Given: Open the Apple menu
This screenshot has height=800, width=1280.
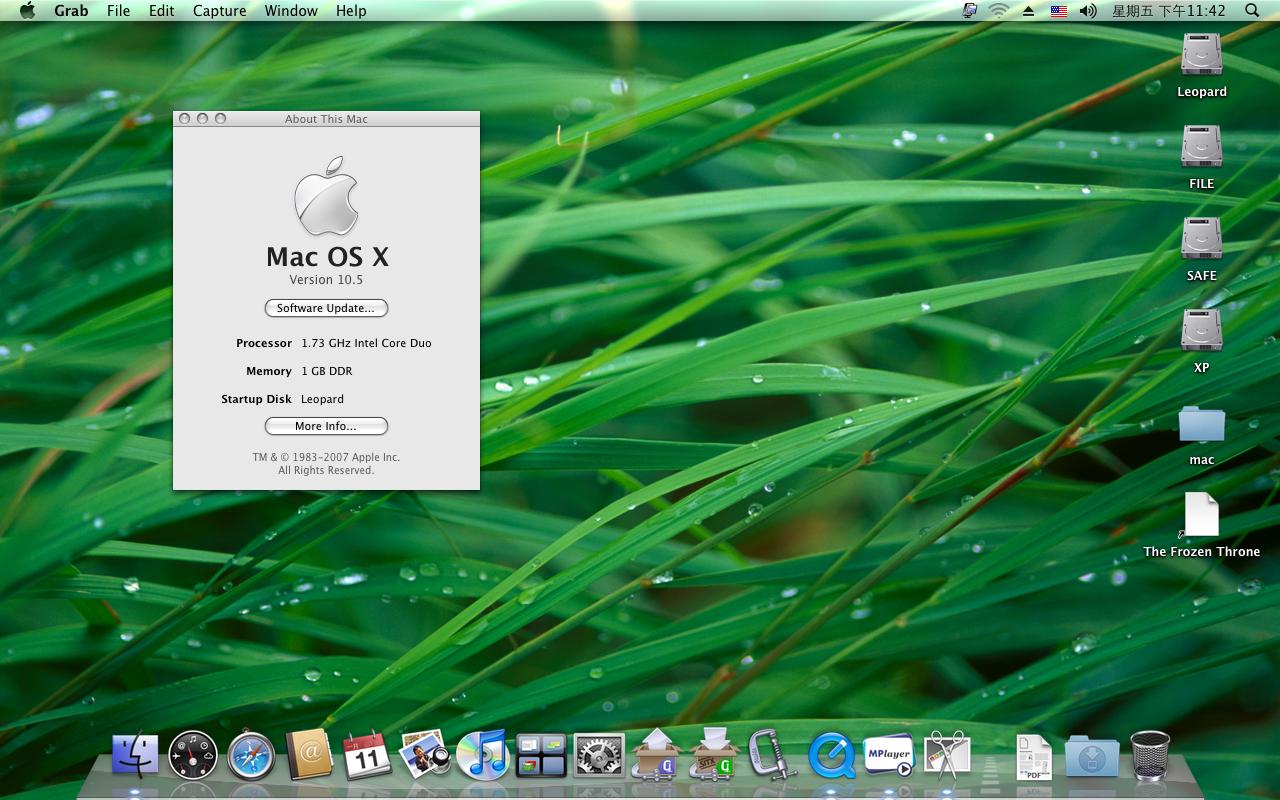Looking at the screenshot, I should click(27, 10).
